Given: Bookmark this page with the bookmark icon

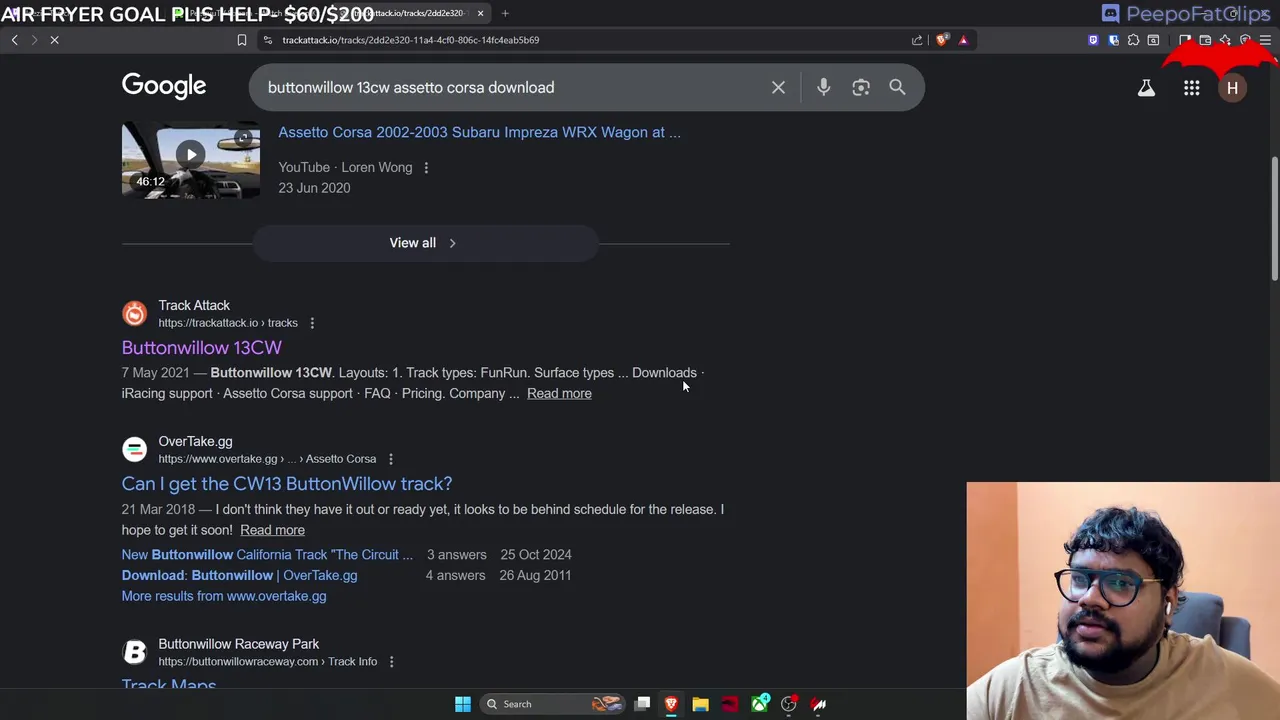Looking at the screenshot, I should (241, 40).
